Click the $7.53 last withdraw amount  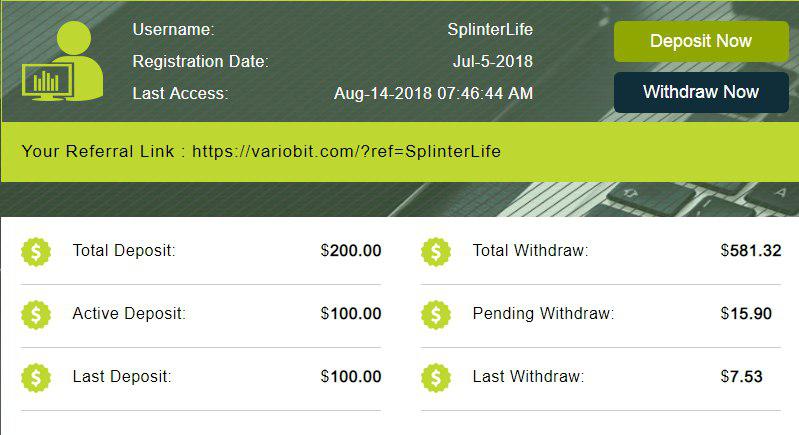click(741, 376)
